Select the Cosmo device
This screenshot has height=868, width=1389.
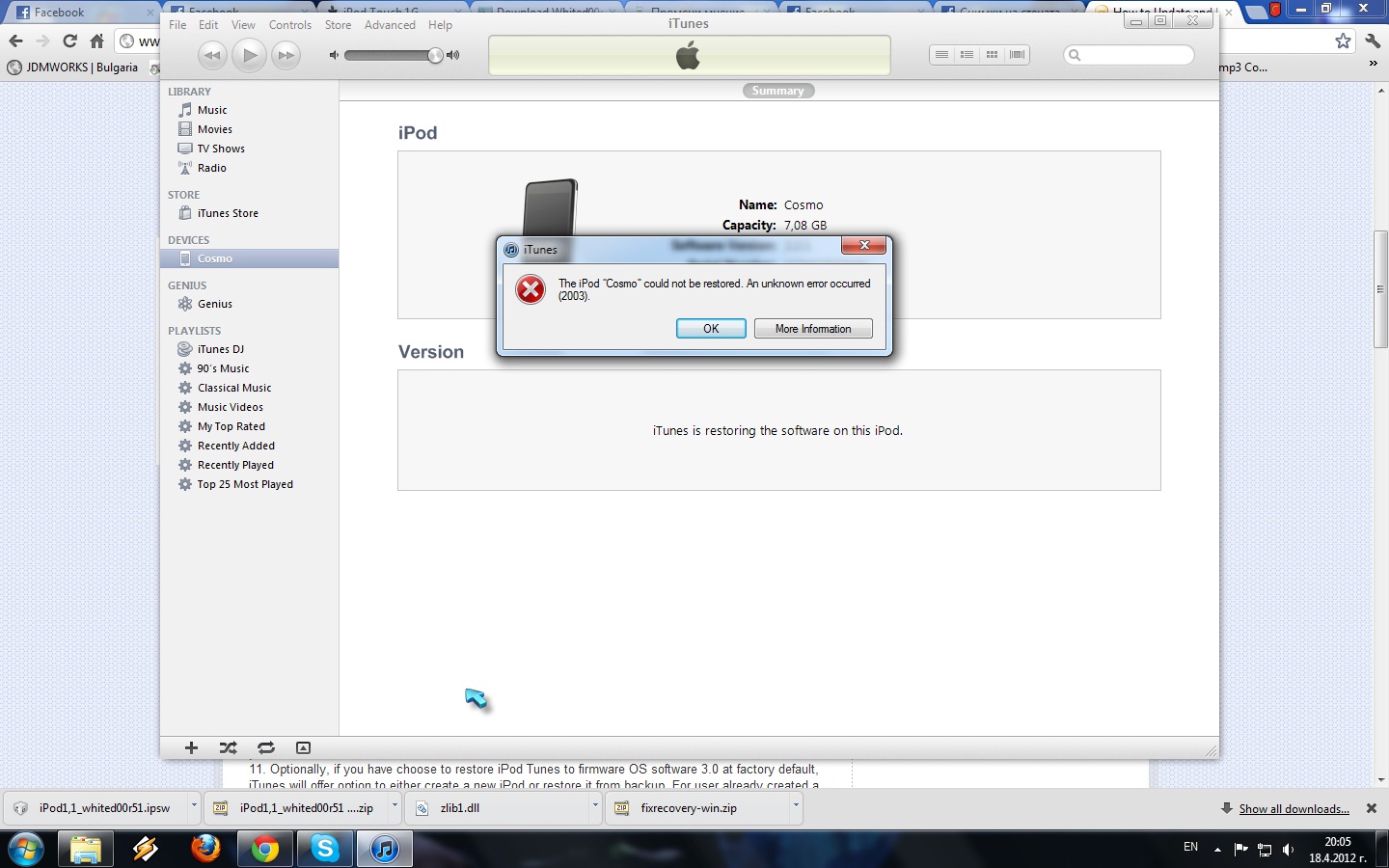[249, 258]
